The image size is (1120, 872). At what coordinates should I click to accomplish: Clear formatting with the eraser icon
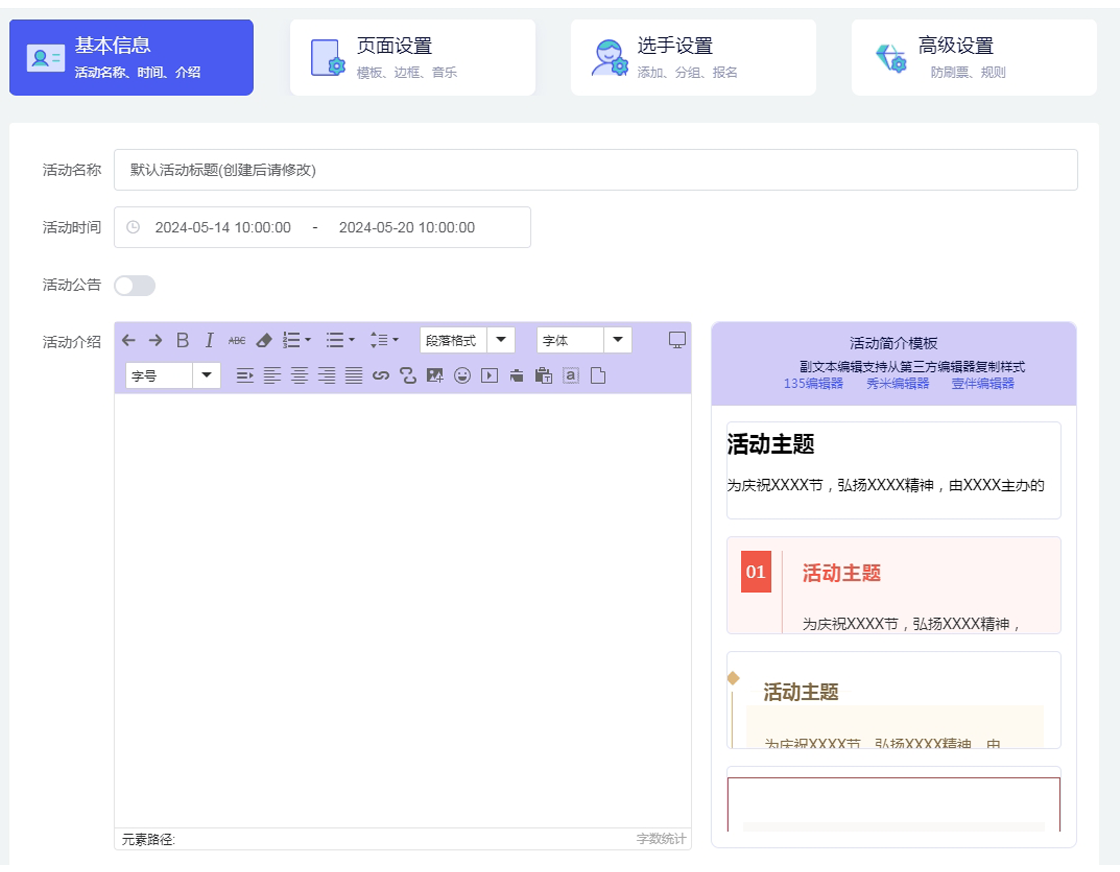click(x=264, y=341)
